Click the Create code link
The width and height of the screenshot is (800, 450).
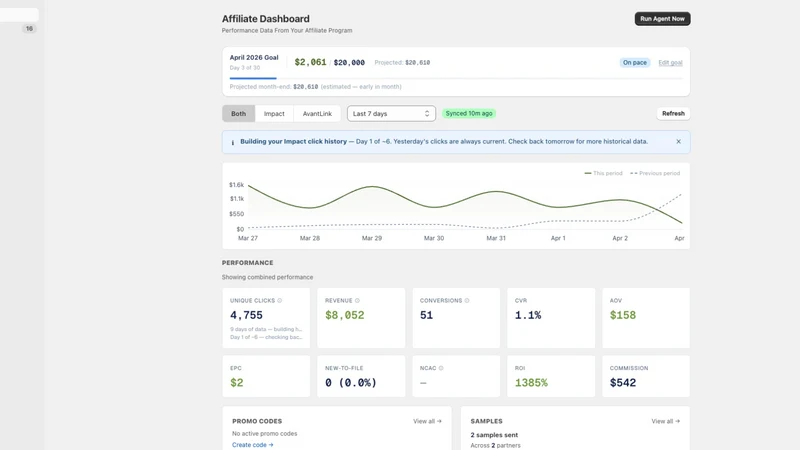pyautogui.click(x=253, y=445)
